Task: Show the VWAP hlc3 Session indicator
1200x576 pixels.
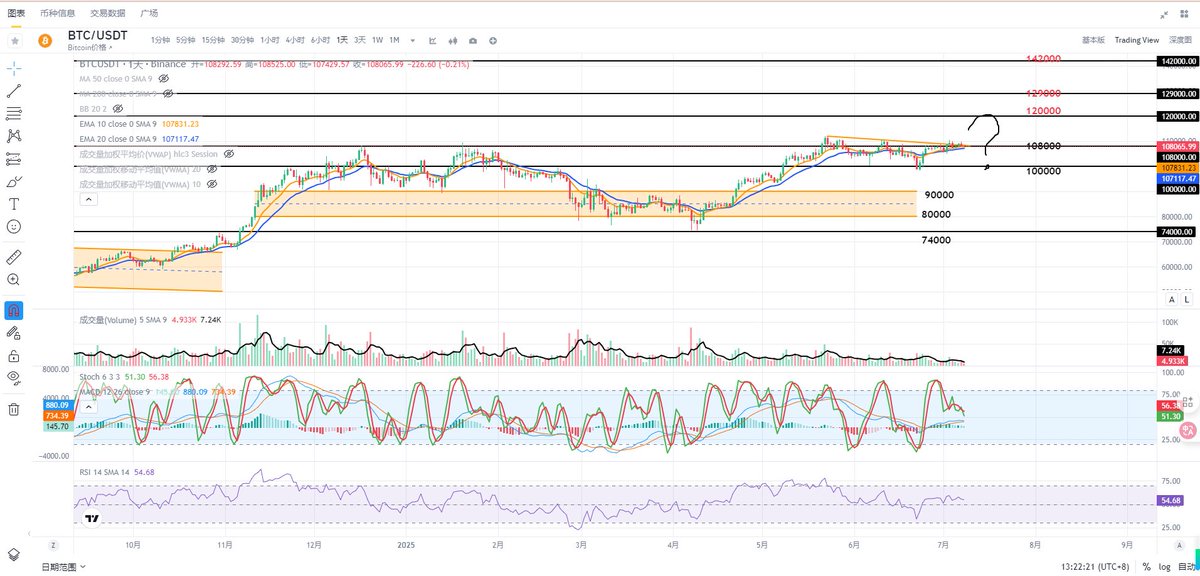Action: point(229,154)
